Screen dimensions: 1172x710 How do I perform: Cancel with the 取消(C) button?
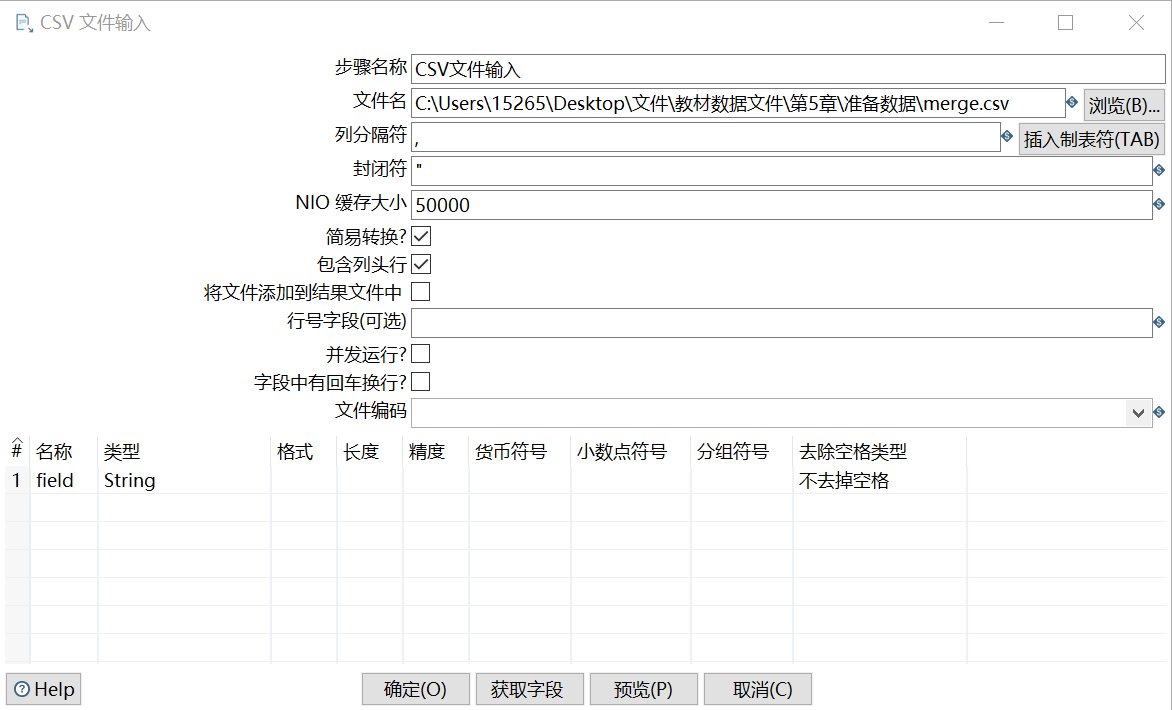pos(758,689)
